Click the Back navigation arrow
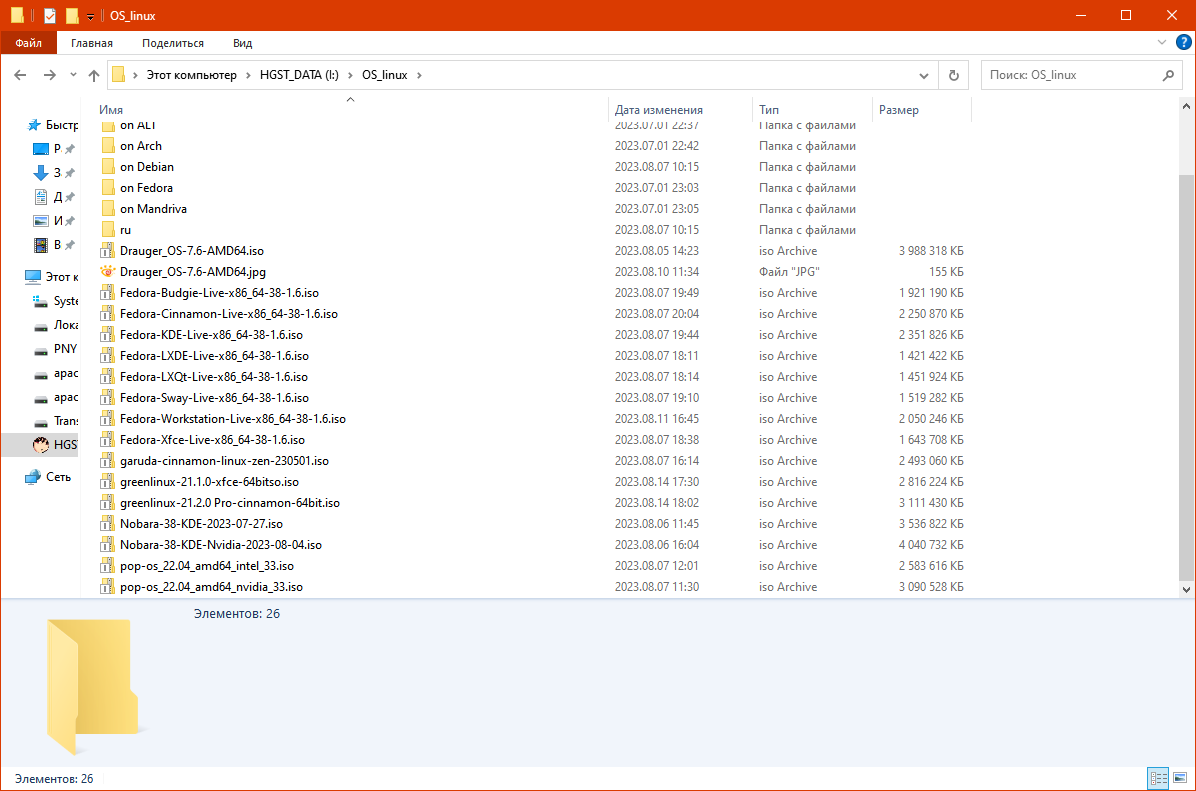 [x=21, y=75]
